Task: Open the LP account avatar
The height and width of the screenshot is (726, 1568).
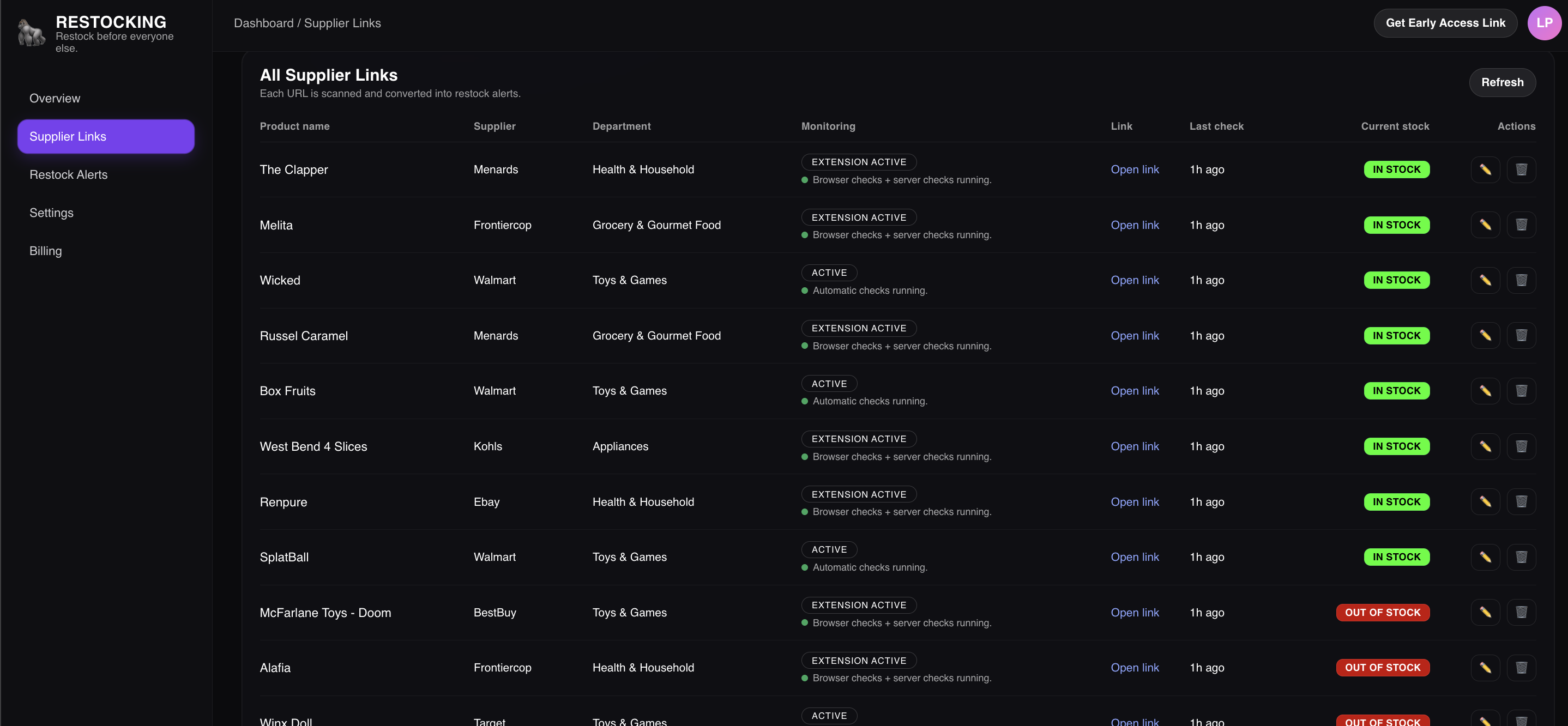Action: [x=1545, y=22]
